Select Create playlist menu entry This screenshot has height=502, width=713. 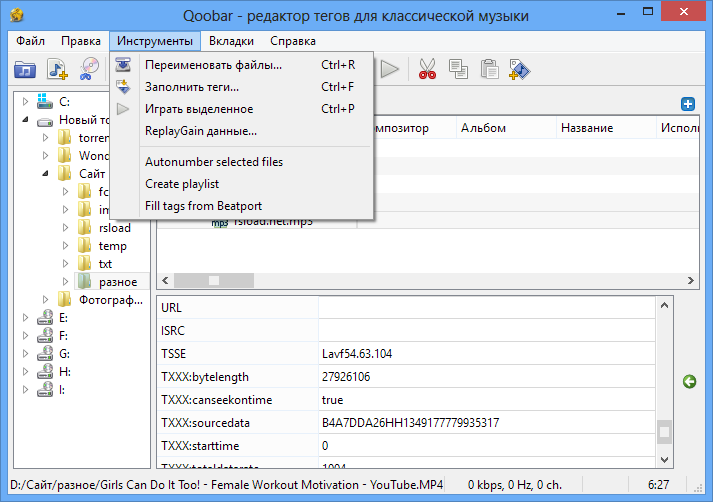pyautogui.click(x=241, y=184)
